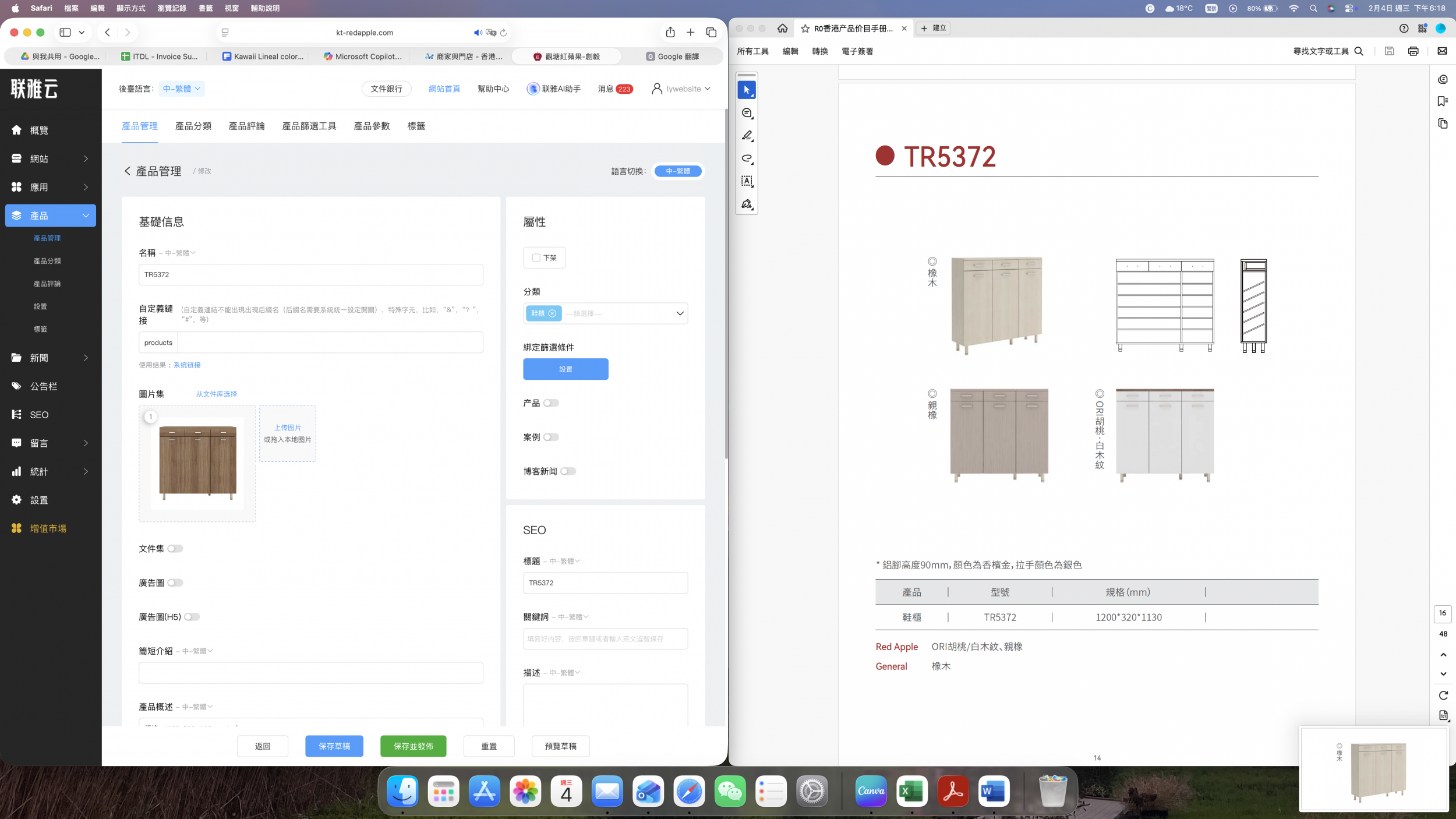Open the bookmarks panel icon in Acrobat
The height and width of the screenshot is (819, 1456).
pyautogui.click(x=1443, y=101)
